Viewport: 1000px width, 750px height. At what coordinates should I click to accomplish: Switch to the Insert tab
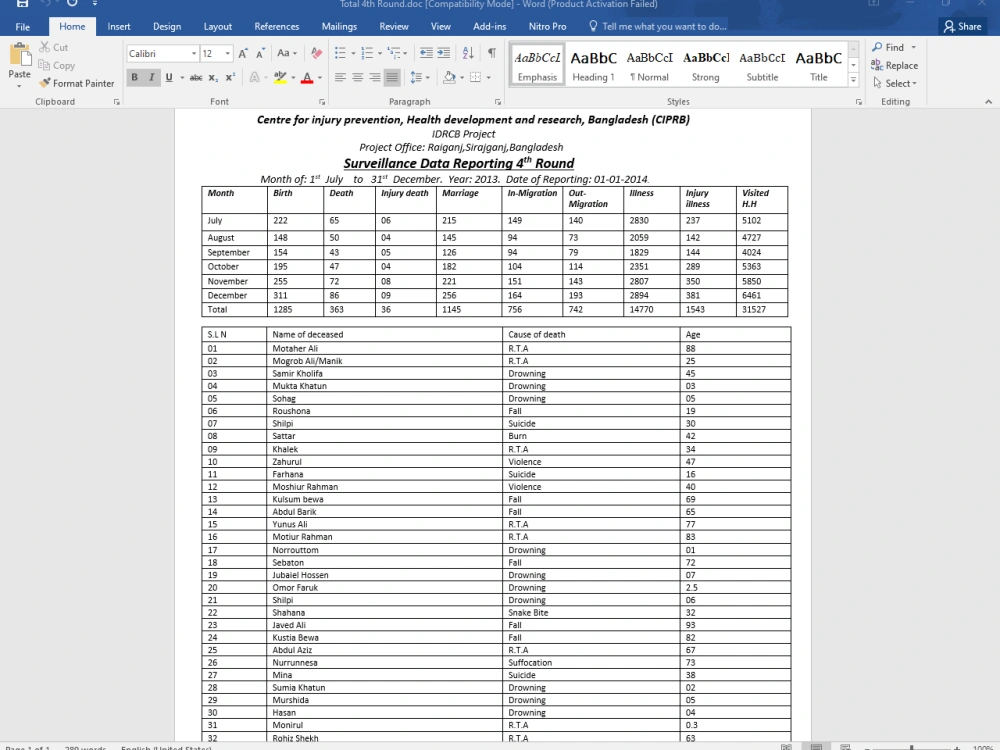point(119,26)
